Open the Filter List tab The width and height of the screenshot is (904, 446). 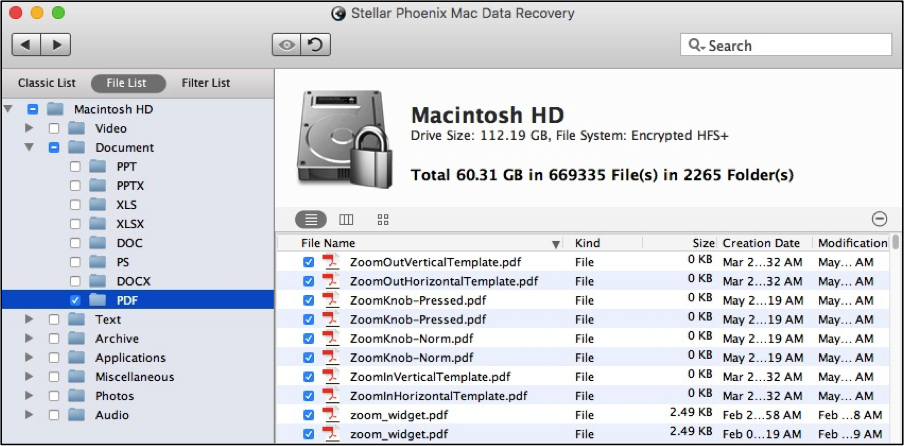pyautogui.click(x=206, y=83)
